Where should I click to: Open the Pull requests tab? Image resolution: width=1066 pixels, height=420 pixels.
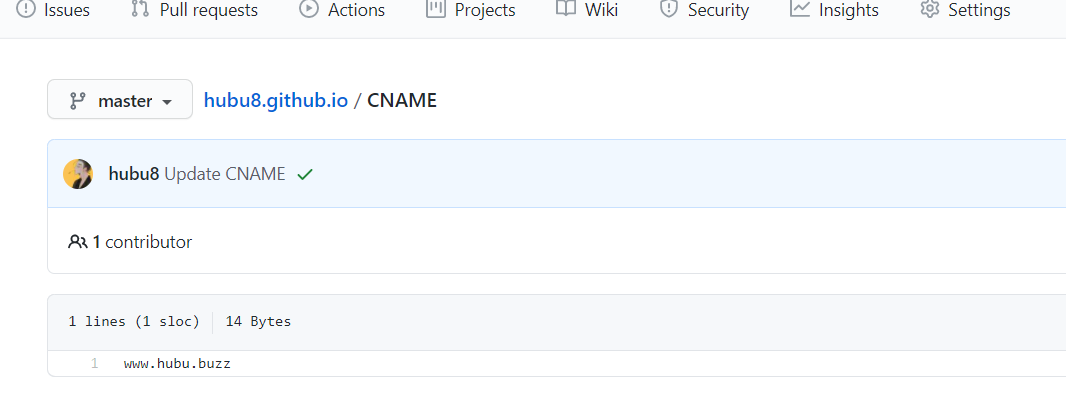[x=207, y=10]
